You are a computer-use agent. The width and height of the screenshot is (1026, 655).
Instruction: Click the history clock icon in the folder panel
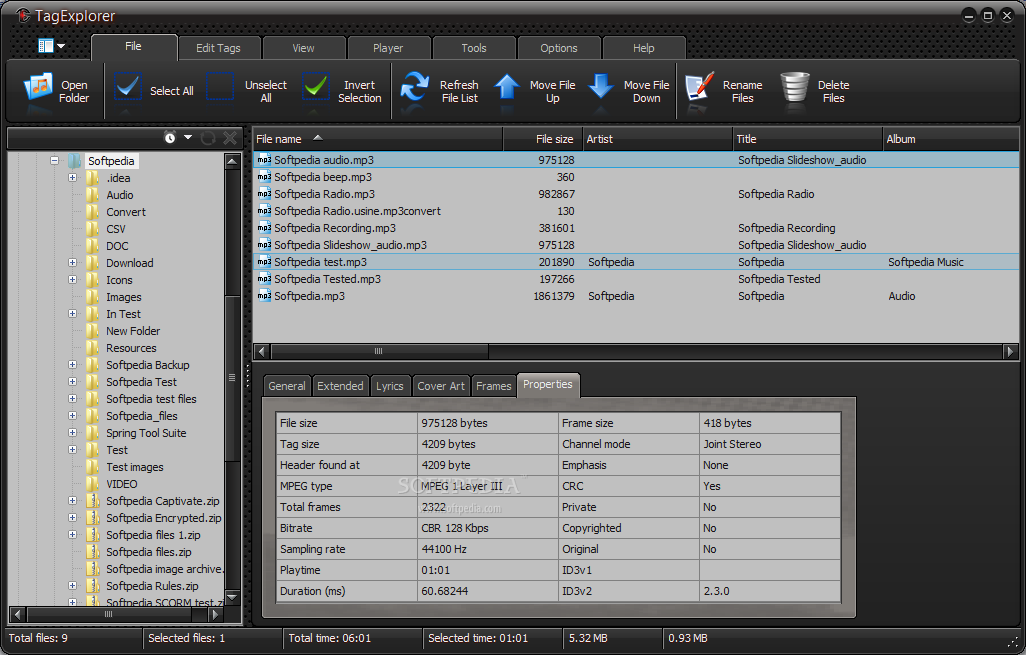(170, 137)
